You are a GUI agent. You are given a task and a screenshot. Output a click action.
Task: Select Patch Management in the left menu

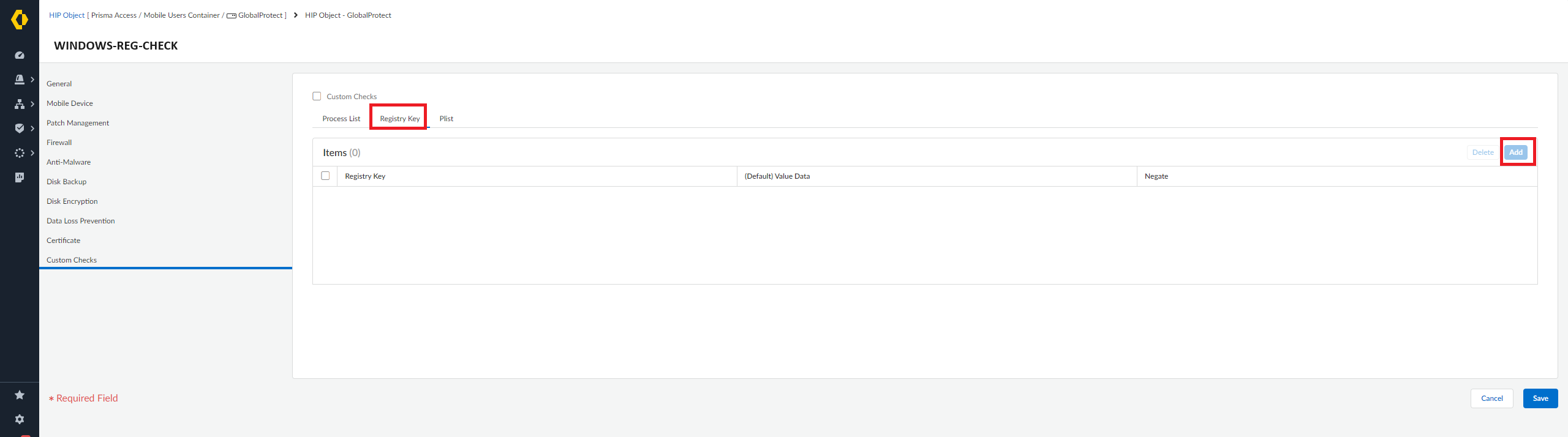[x=78, y=123]
